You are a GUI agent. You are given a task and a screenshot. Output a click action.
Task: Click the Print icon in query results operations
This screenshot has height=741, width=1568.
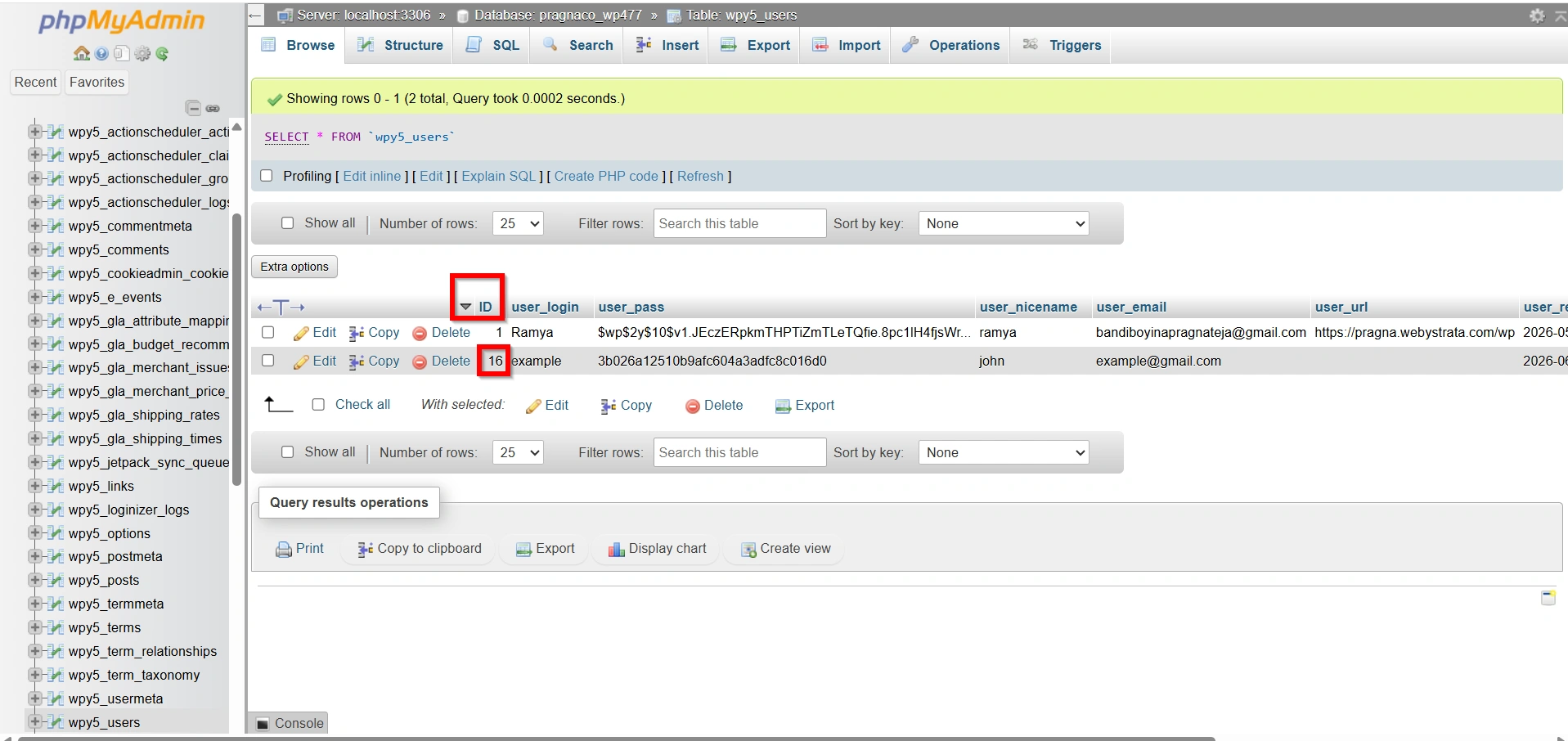[x=284, y=550]
